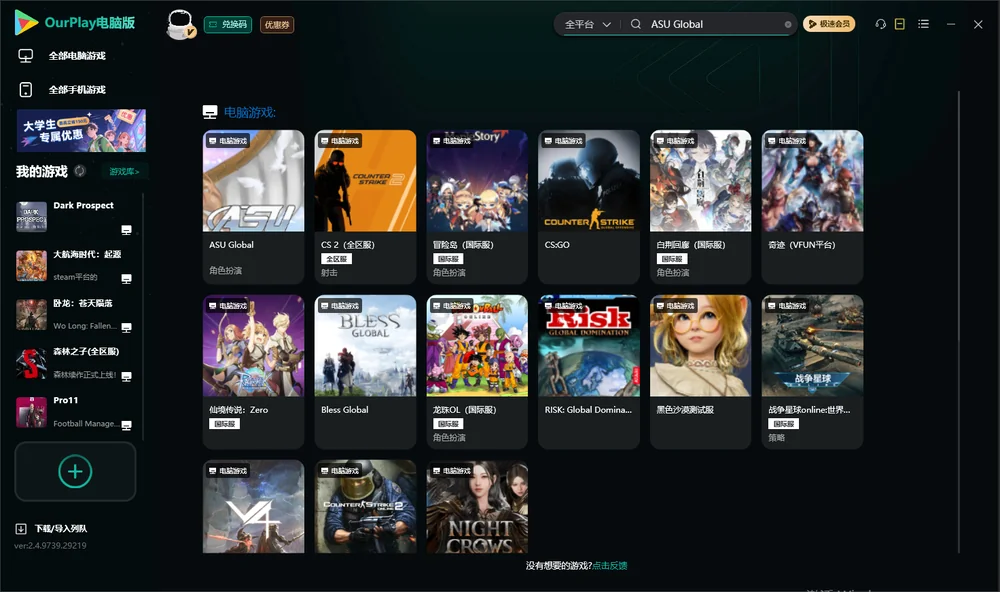The width and height of the screenshot is (1000, 592).
Task: Open 下载/导入列队 download queue
Action: pyautogui.click(x=52, y=529)
